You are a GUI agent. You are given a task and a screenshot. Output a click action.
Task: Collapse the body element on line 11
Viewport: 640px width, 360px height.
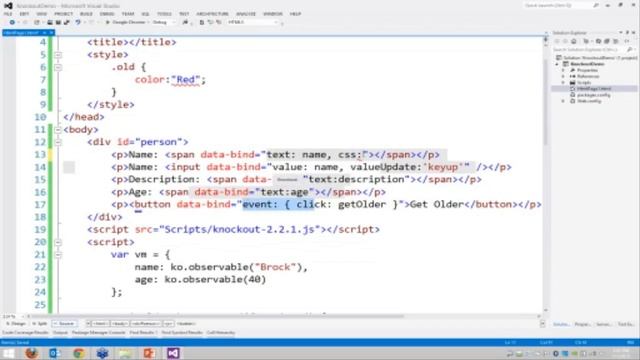(58, 130)
